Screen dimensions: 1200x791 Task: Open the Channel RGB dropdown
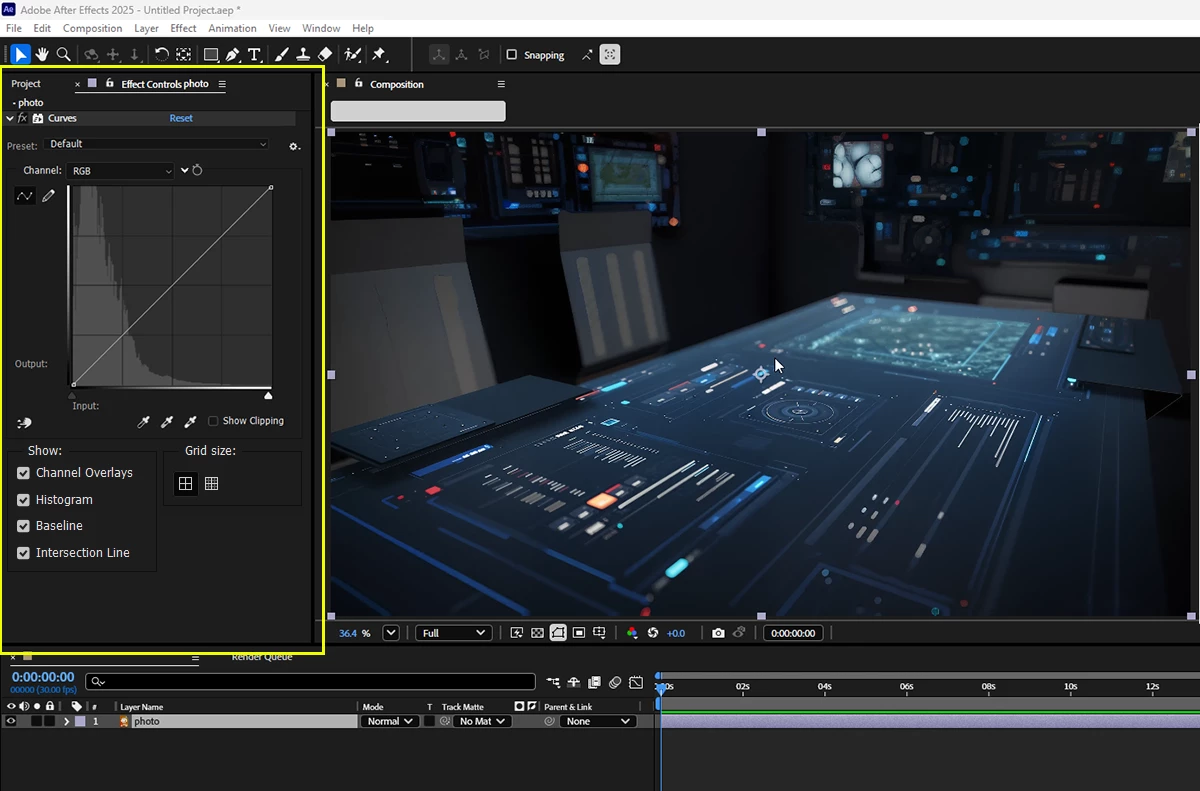(121, 171)
